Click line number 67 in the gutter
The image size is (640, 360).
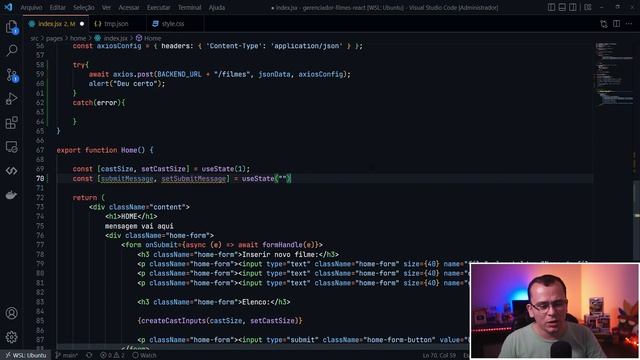coord(40,150)
